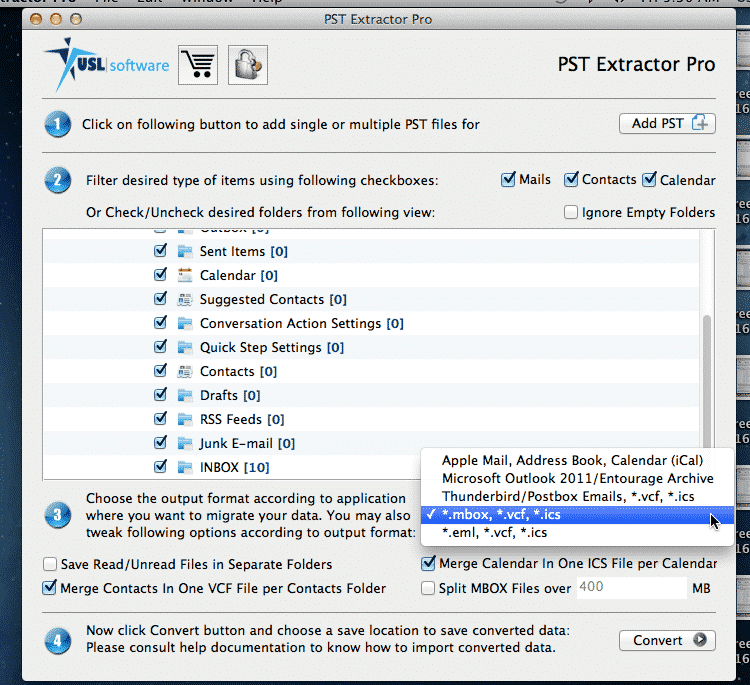The height and width of the screenshot is (685, 750).
Task: Select the Quick Step Settings [0] label
Action: [x=272, y=347]
